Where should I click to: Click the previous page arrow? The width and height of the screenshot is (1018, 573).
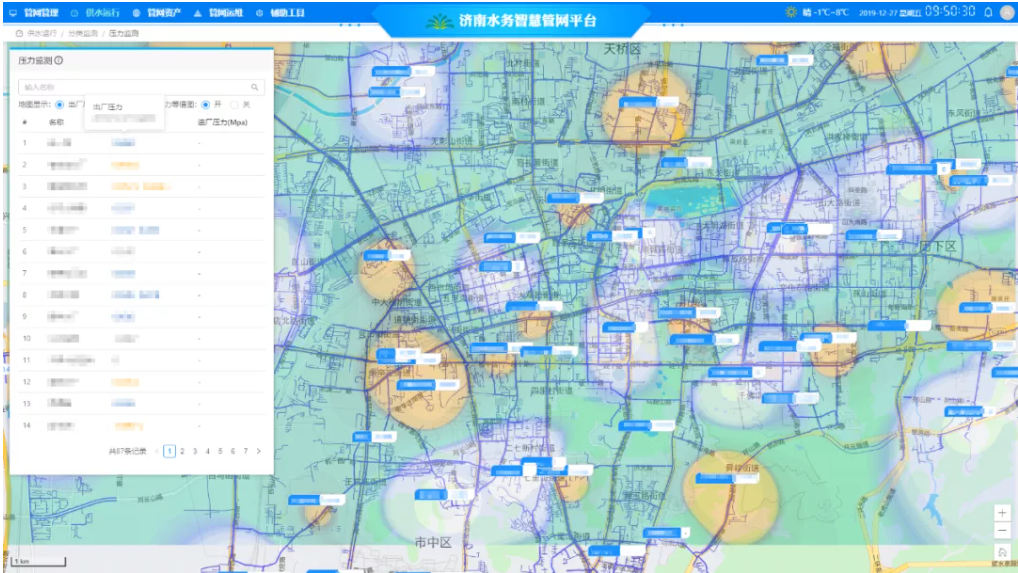coord(156,451)
